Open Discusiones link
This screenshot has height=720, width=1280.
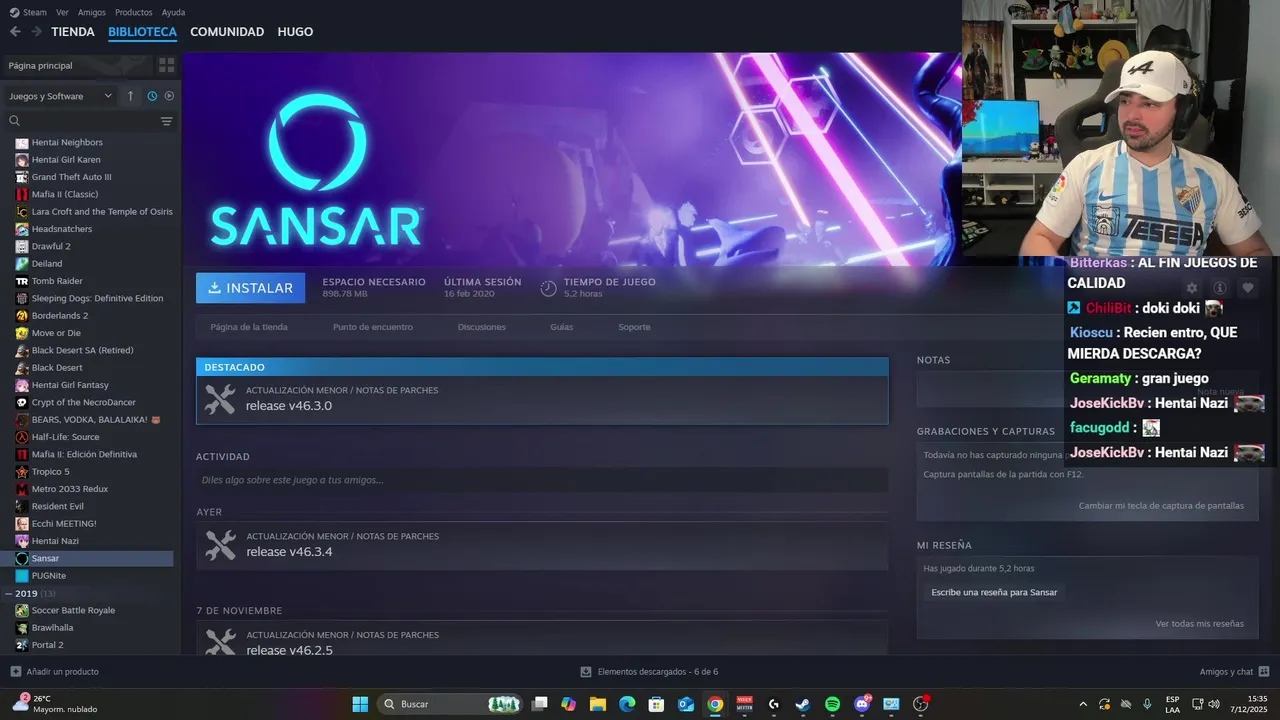click(482, 327)
